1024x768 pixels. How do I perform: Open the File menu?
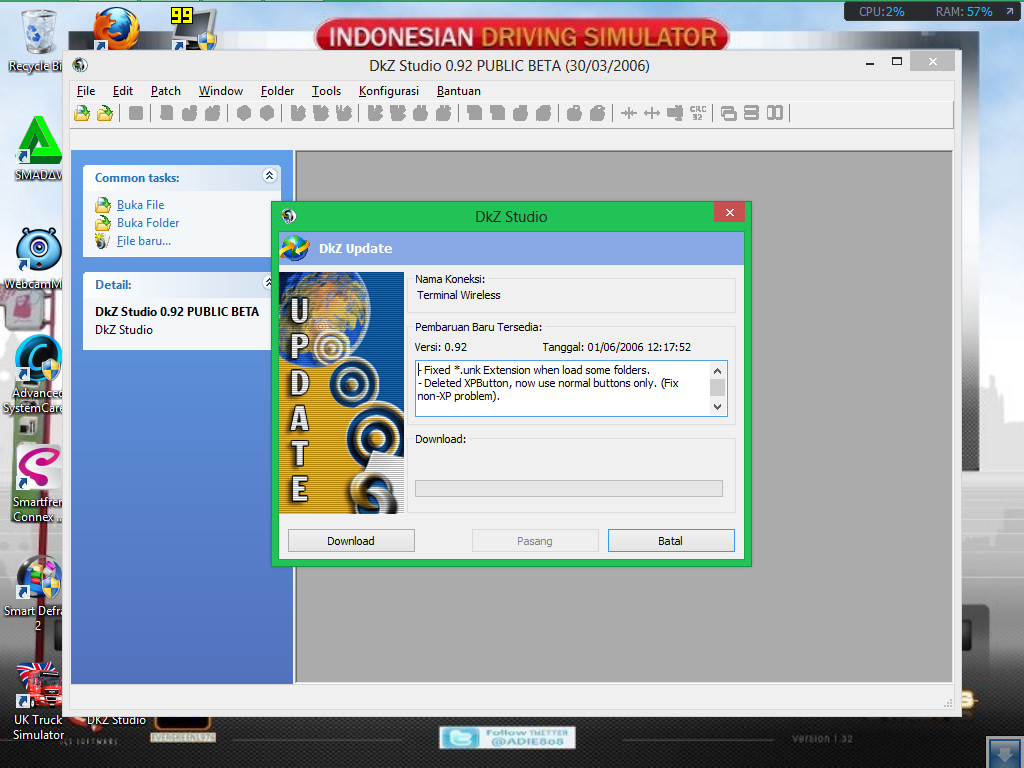point(86,91)
